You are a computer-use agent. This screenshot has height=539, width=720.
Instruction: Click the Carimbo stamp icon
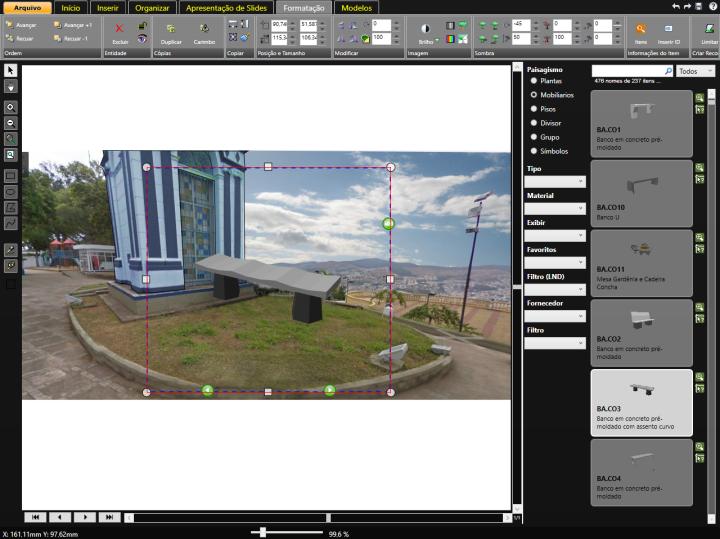(x=204, y=28)
